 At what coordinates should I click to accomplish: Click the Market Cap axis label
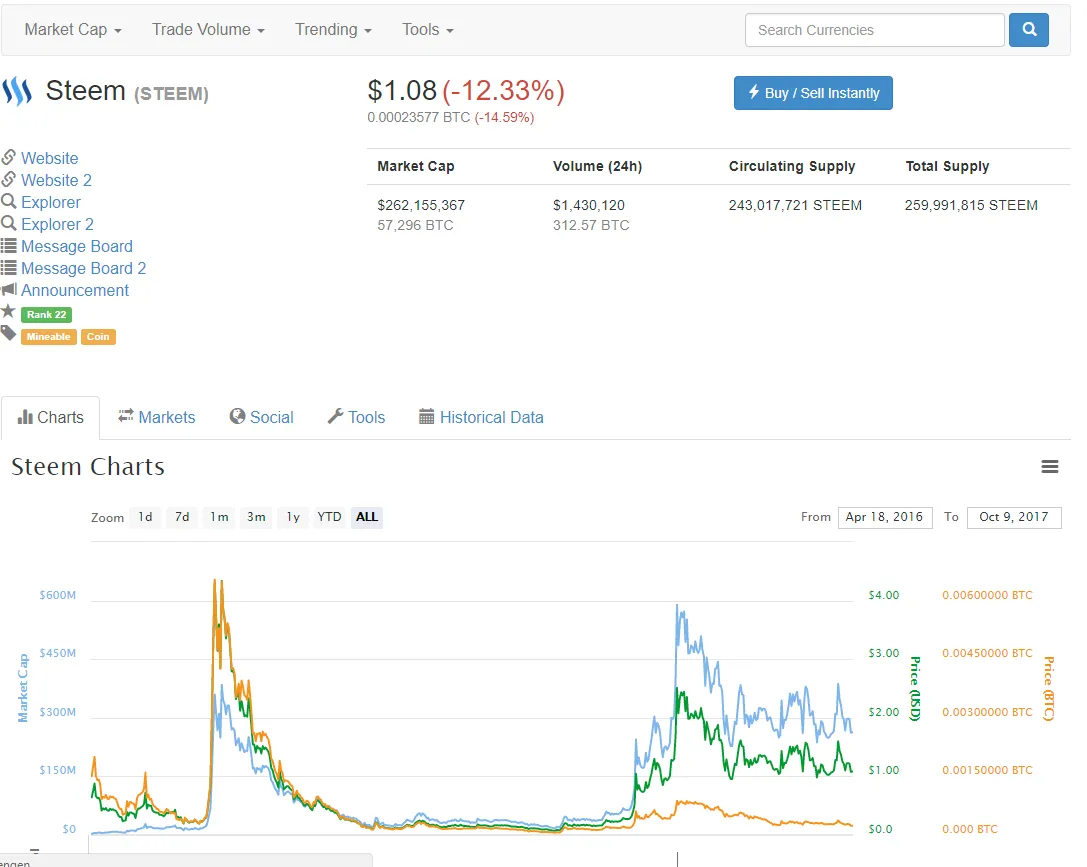click(23, 688)
